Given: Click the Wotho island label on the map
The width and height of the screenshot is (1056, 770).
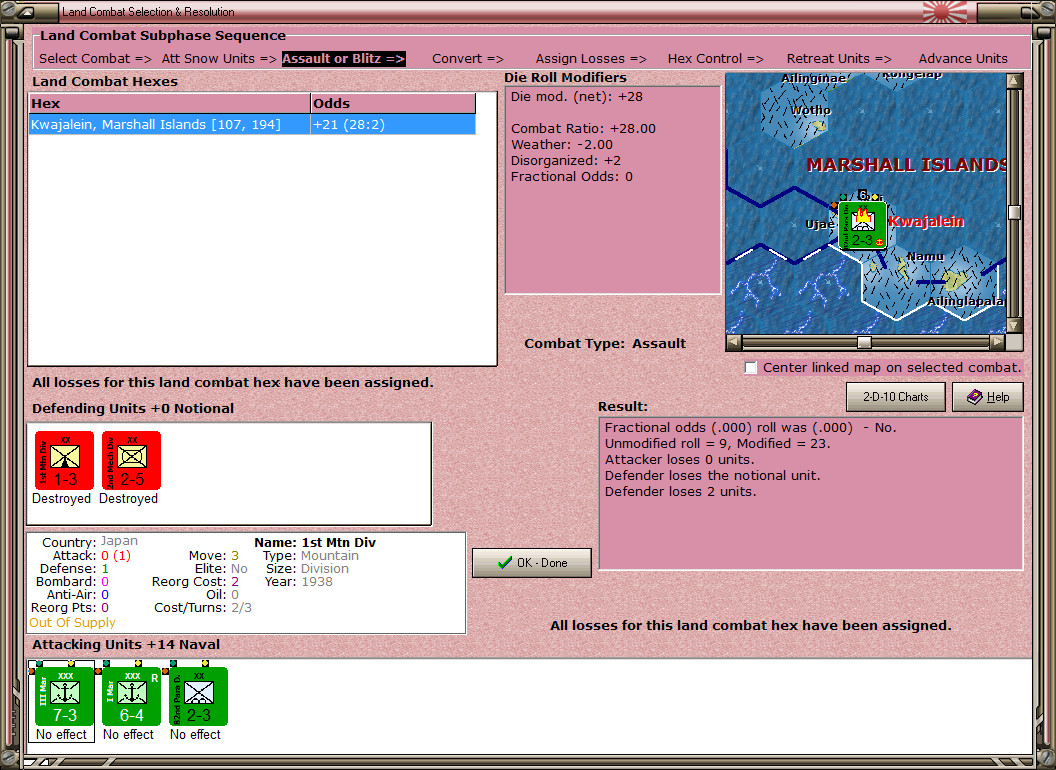Looking at the screenshot, I should pos(810,110).
